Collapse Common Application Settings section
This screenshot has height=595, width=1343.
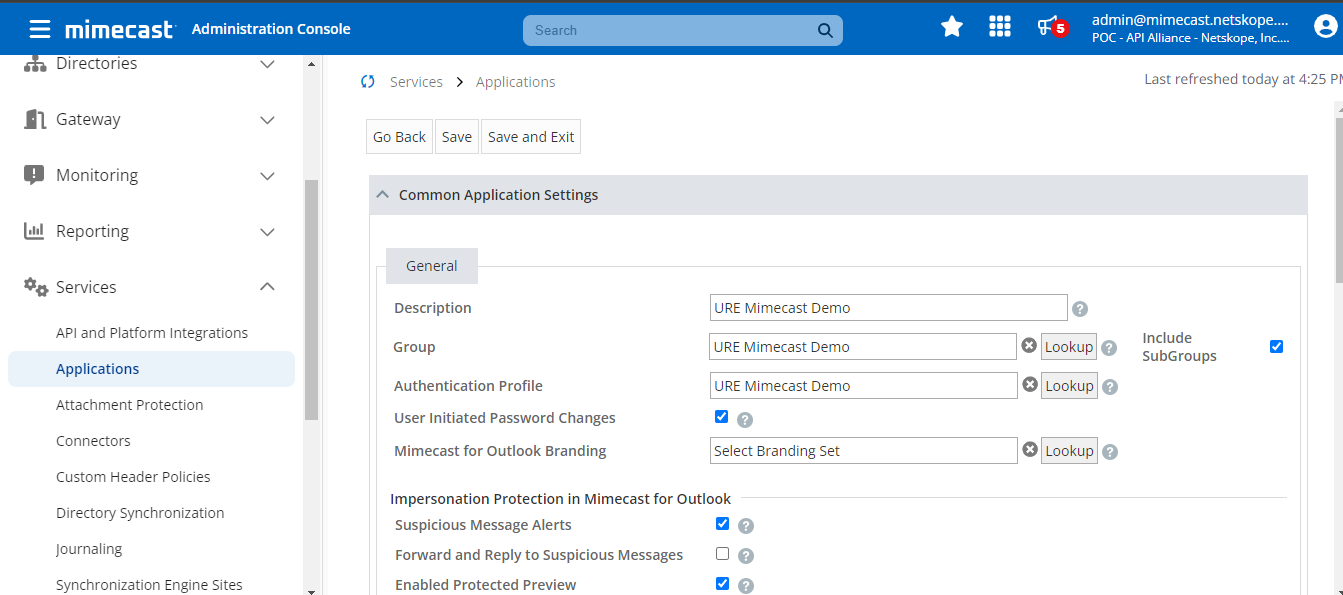[382, 195]
